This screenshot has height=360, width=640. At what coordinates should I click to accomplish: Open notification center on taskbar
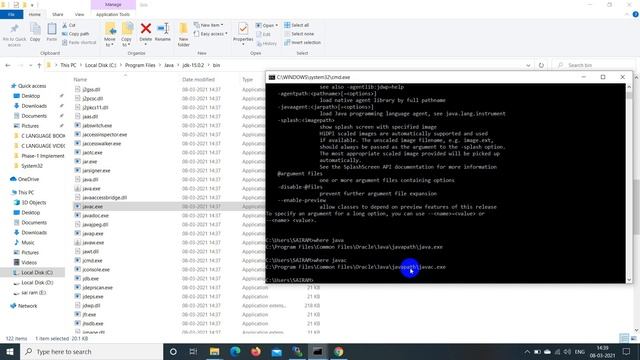tap(627, 351)
